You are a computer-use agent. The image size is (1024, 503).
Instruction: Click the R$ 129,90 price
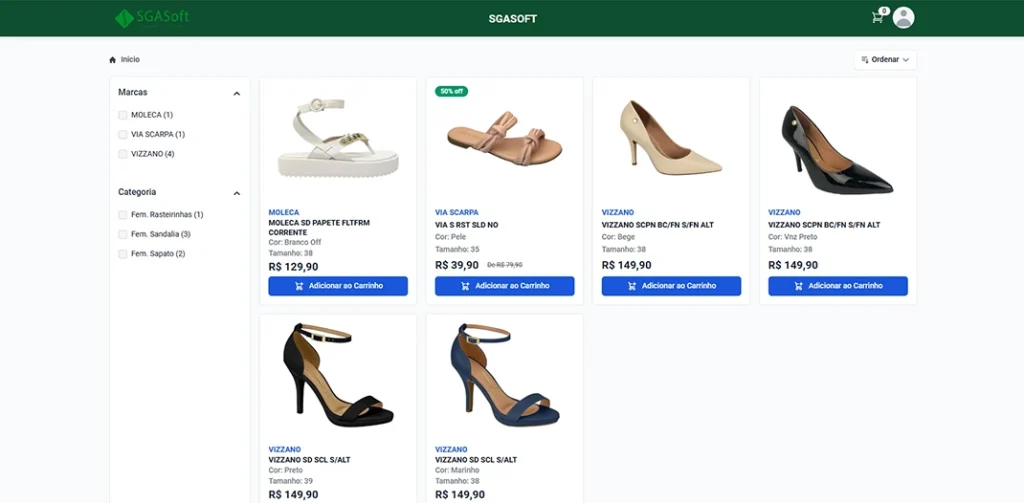click(293, 267)
